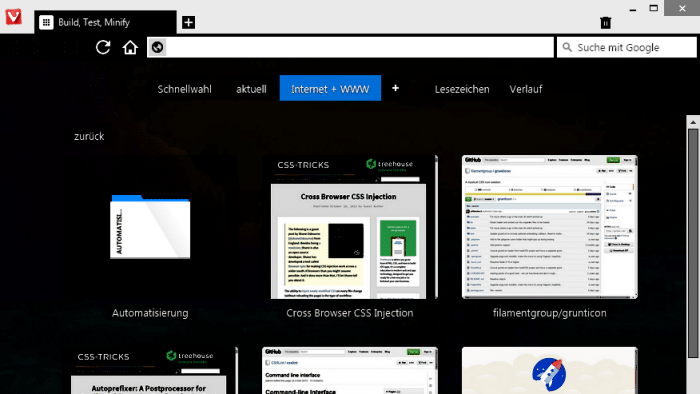
Task: Go to the home page
Action: coord(130,47)
